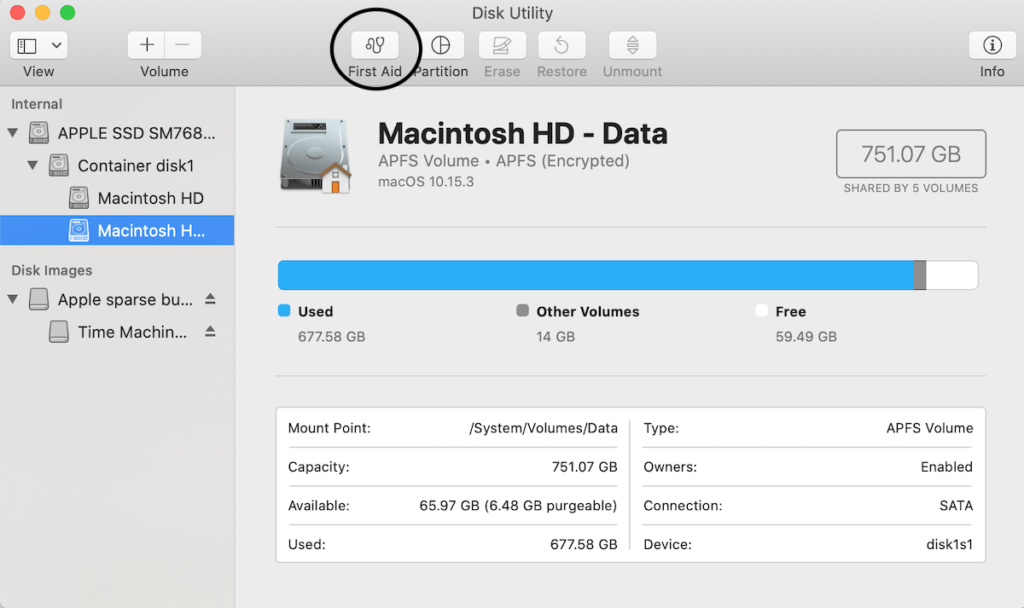This screenshot has width=1024, height=608.
Task: Click the gray Other Volumes bar segment
Action: pos(920,275)
